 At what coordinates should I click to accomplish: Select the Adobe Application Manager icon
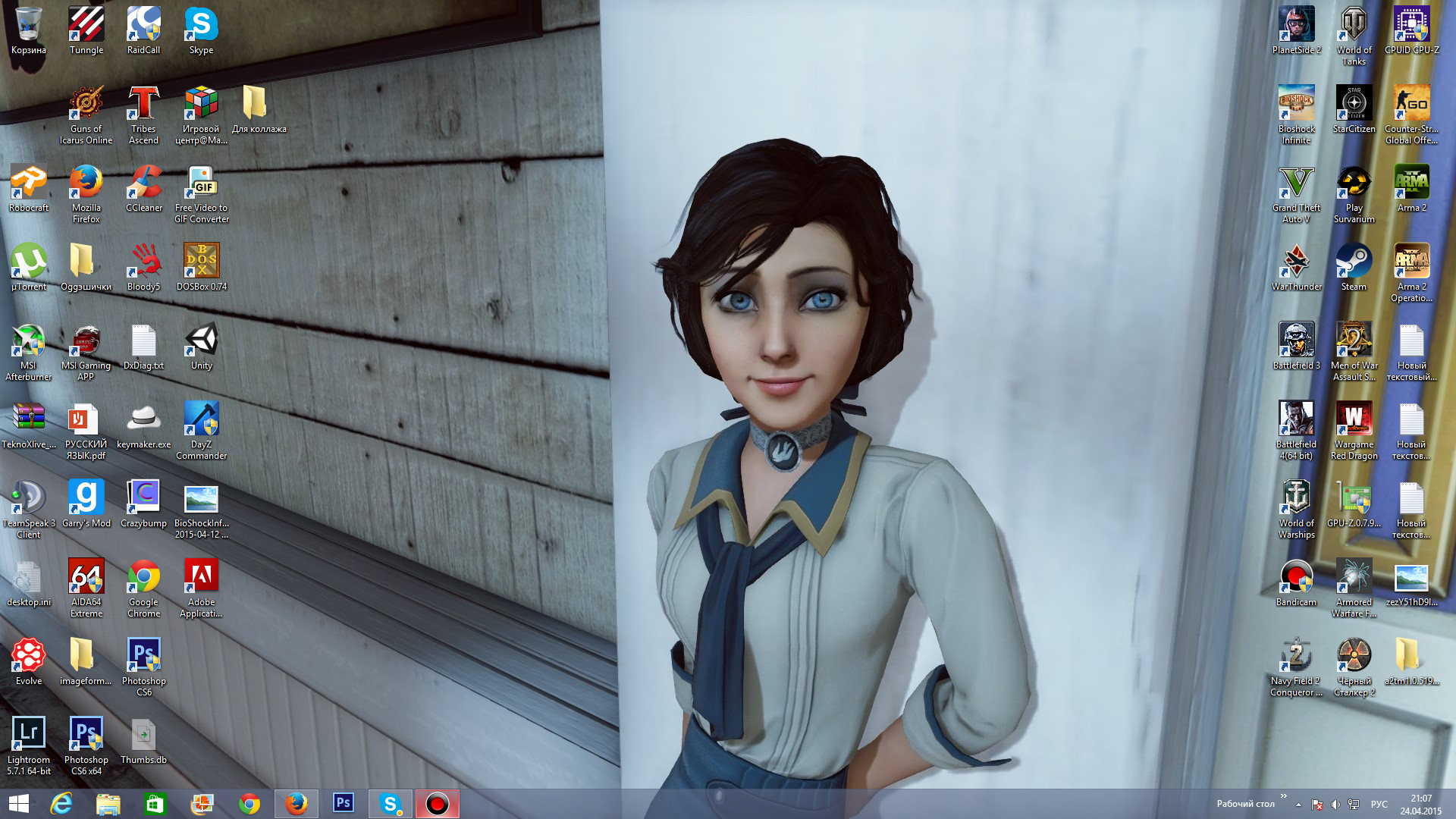click(201, 588)
